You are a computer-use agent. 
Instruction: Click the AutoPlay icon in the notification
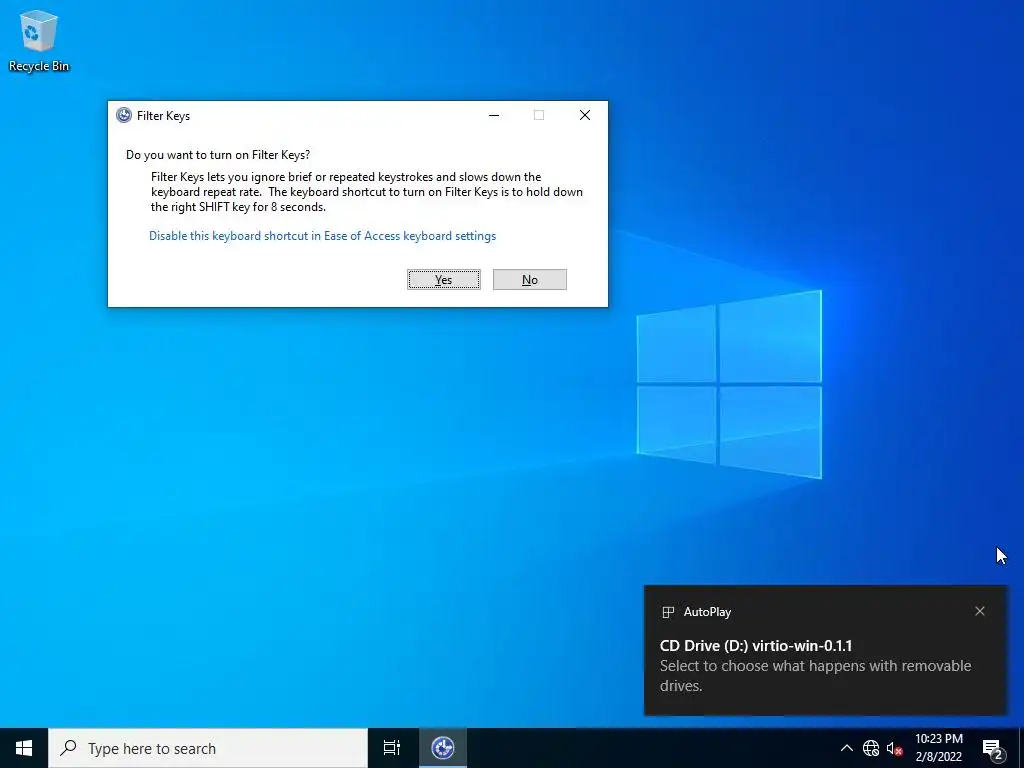pyautogui.click(x=667, y=612)
